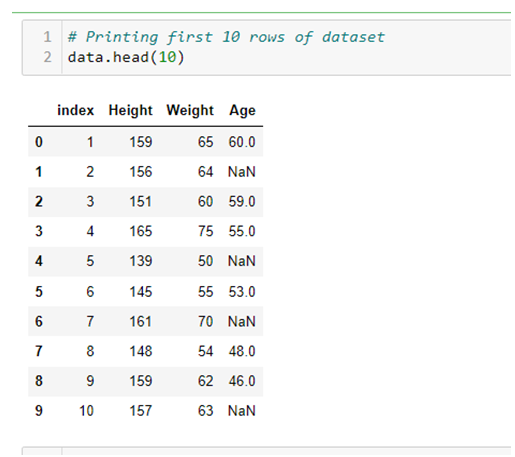The image size is (515, 457).
Task: Select row label 0 in dataframe
Action: (x=39, y=142)
